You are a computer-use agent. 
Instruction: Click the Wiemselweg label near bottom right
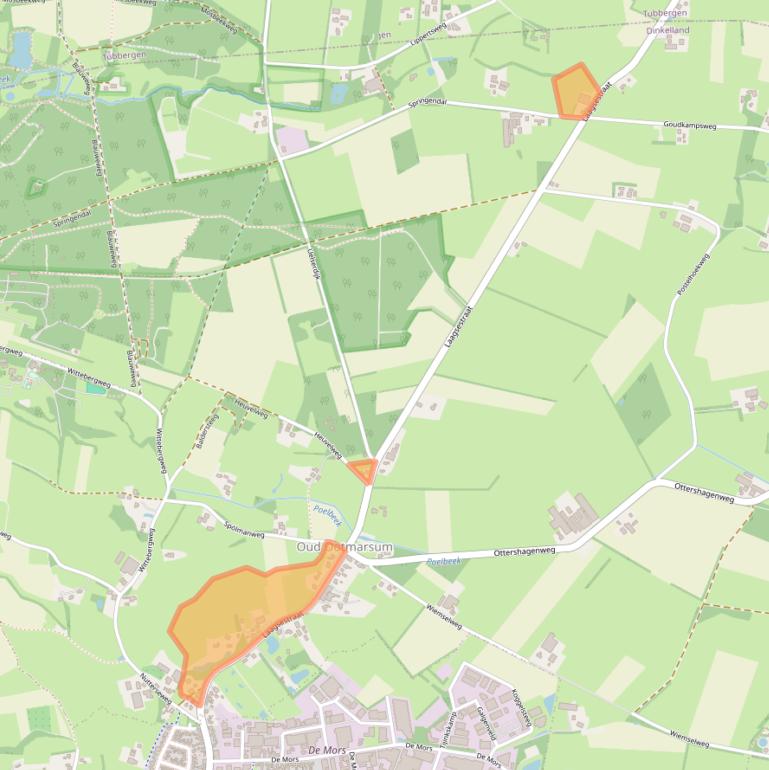pyautogui.click(x=689, y=739)
